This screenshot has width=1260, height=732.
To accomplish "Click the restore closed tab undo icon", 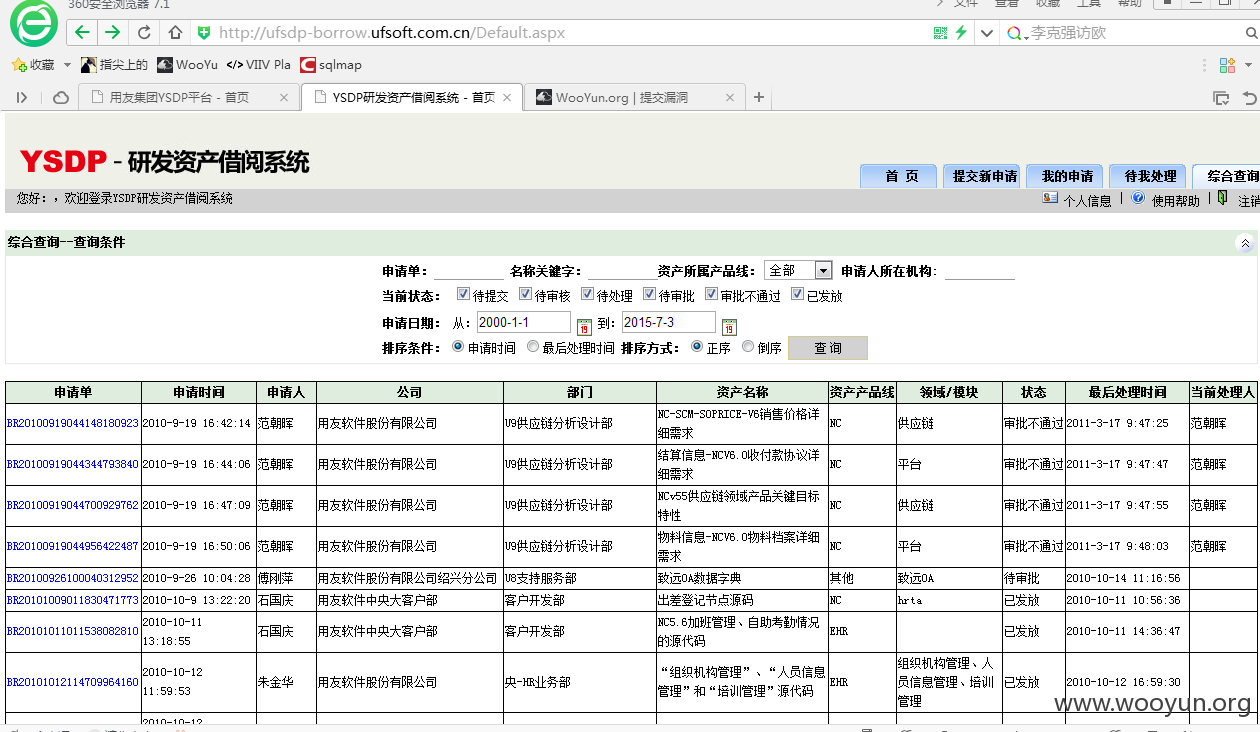I will (1250, 98).
